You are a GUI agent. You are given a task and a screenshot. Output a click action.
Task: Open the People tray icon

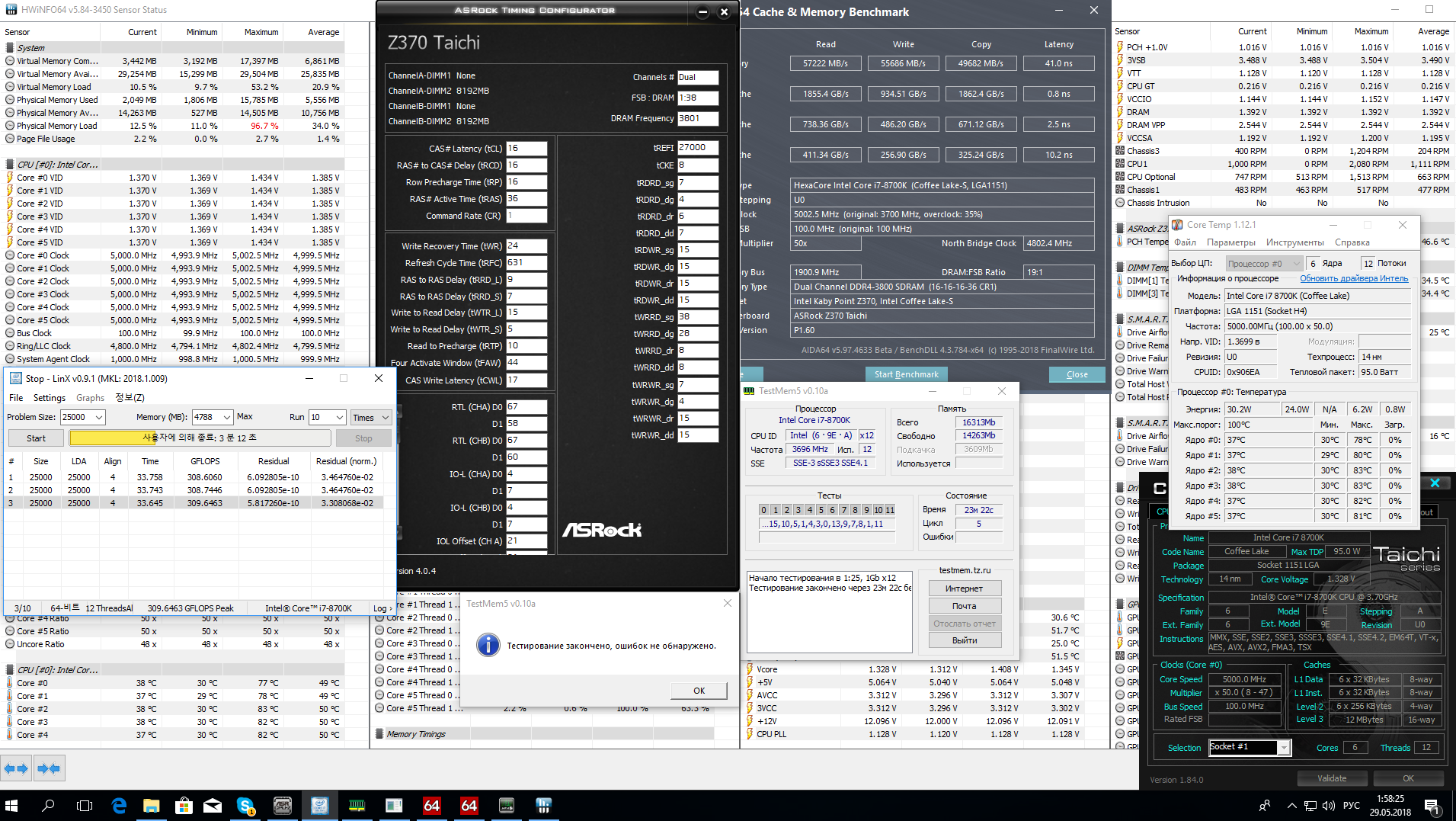coord(1265,806)
